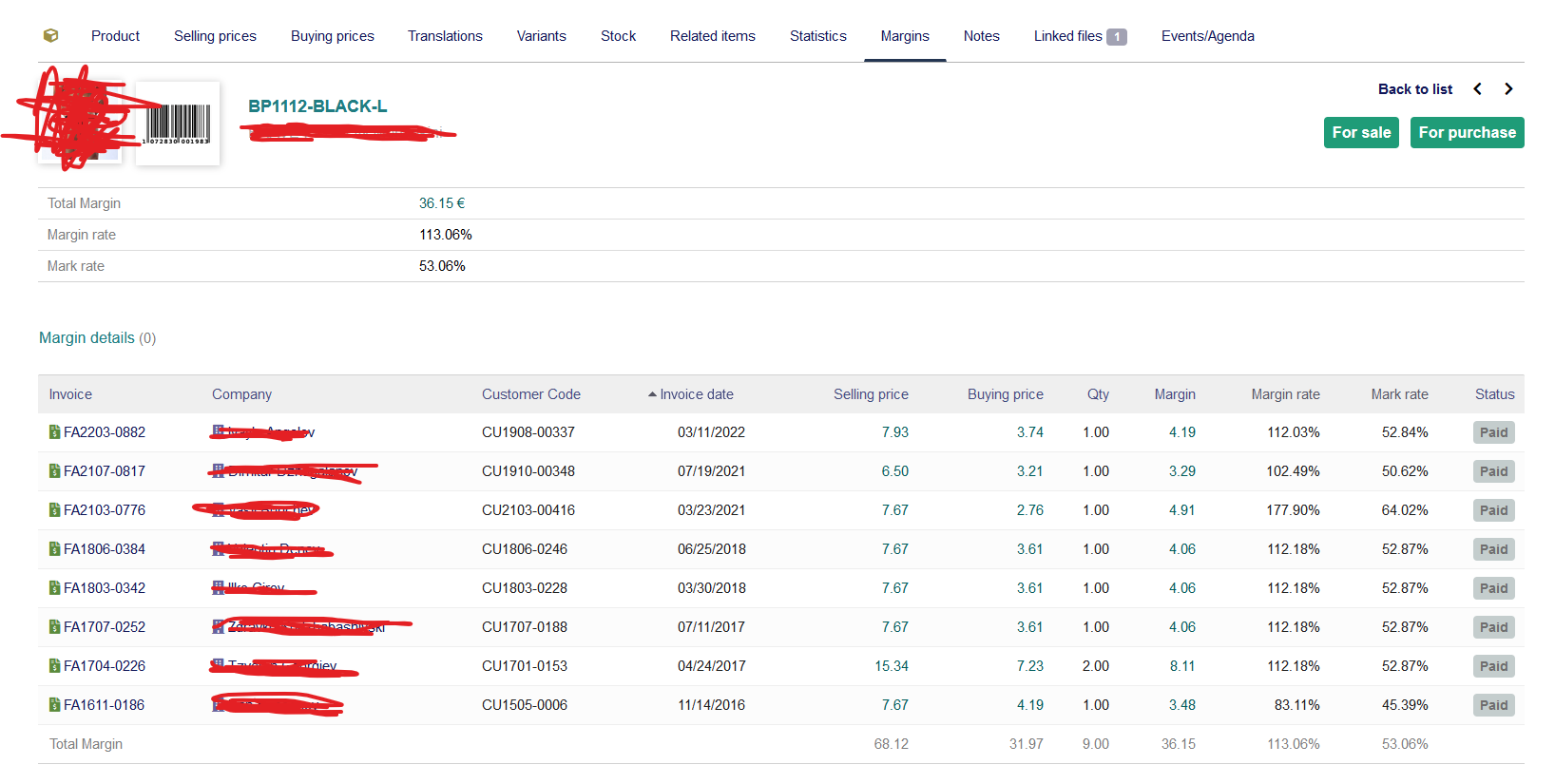Image resolution: width=1555 pixels, height=784 pixels.
Task: Sort by the Status column header
Action: tap(1495, 394)
